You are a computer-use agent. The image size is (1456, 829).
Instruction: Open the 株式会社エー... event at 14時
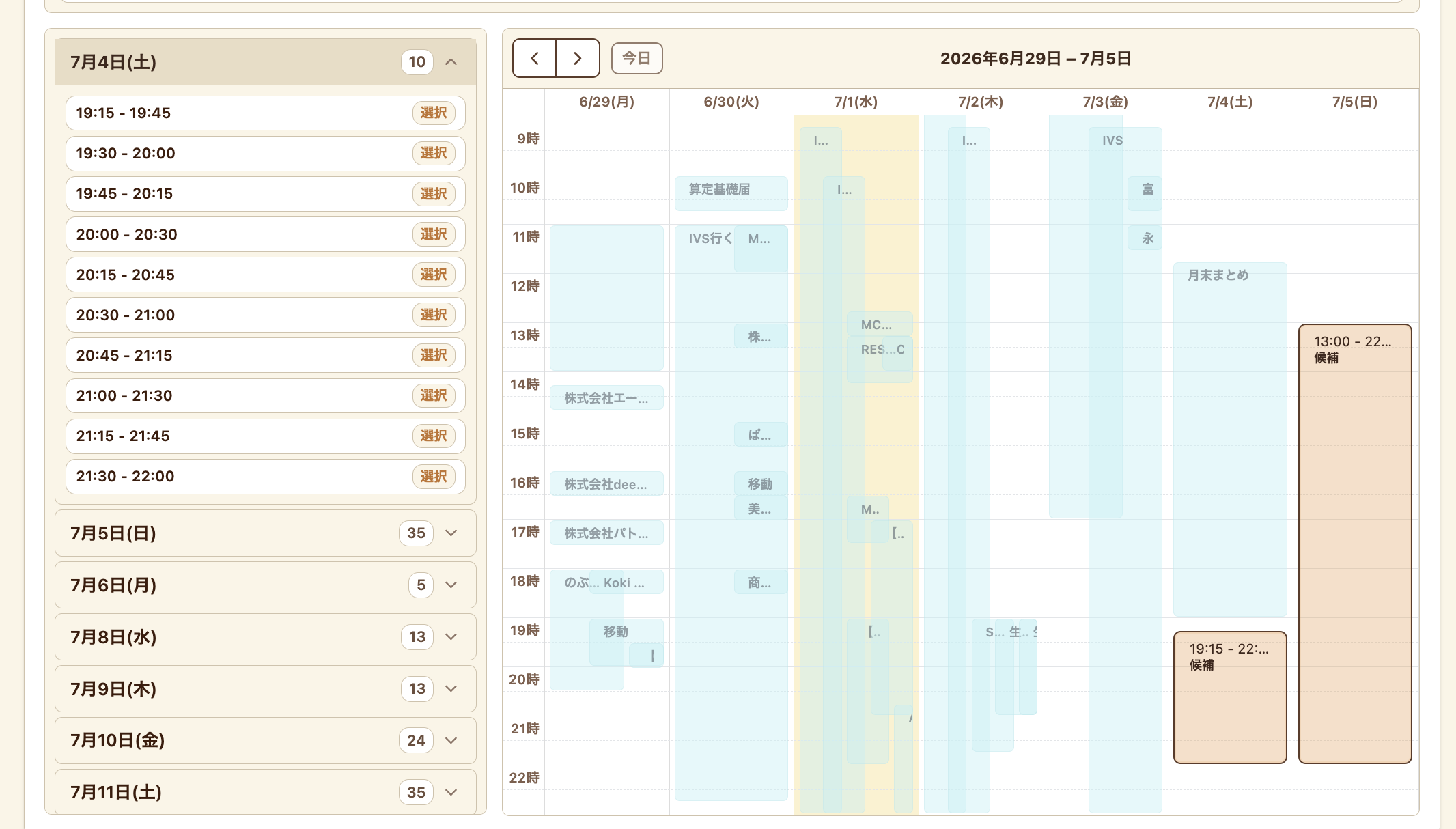click(606, 397)
